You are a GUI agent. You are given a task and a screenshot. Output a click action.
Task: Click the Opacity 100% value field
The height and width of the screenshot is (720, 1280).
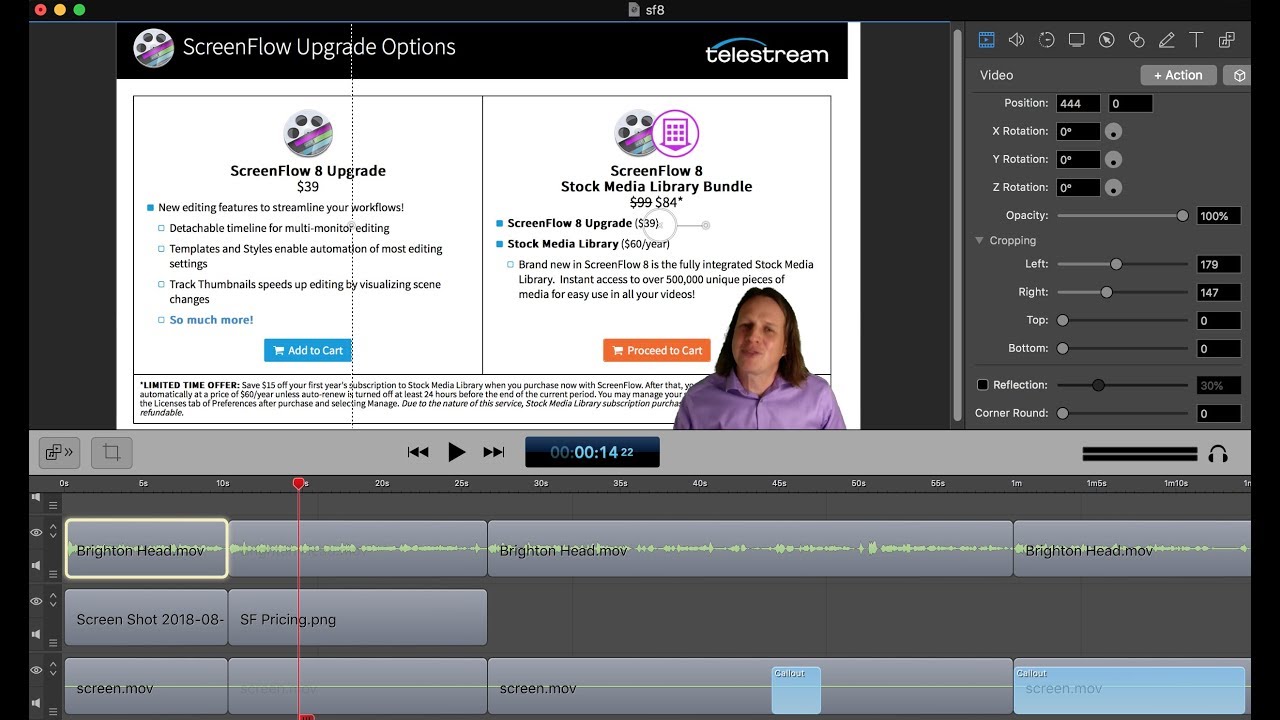1219,216
